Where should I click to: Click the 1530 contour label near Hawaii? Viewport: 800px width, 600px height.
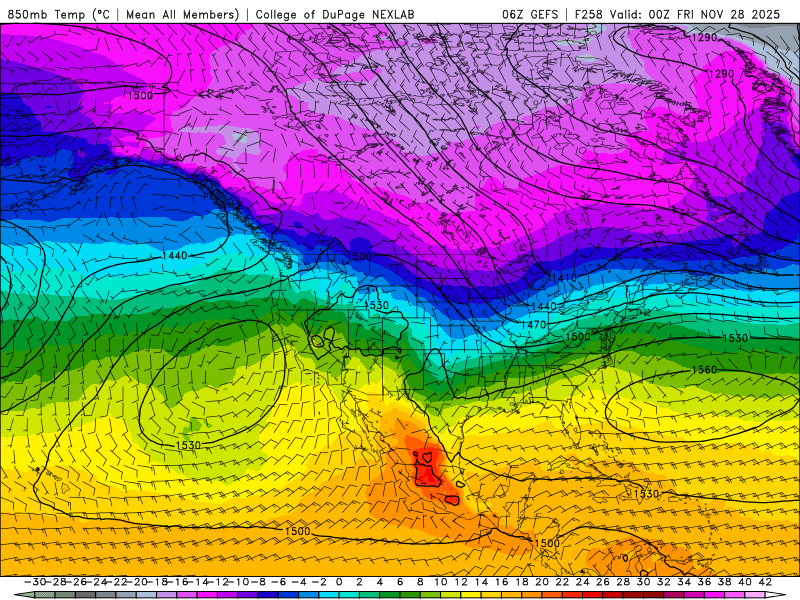[x=188, y=445]
